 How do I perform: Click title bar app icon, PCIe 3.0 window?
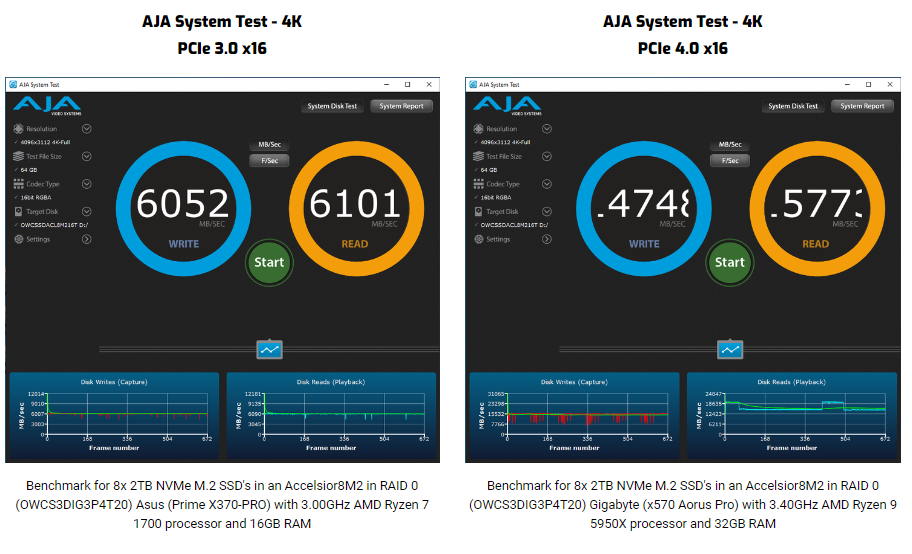(x=13, y=84)
